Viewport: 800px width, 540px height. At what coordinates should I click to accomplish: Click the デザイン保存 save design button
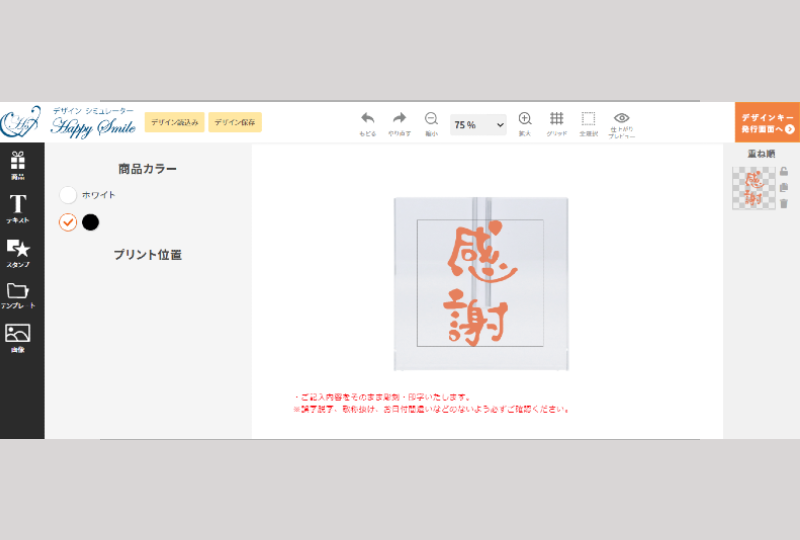(x=235, y=122)
